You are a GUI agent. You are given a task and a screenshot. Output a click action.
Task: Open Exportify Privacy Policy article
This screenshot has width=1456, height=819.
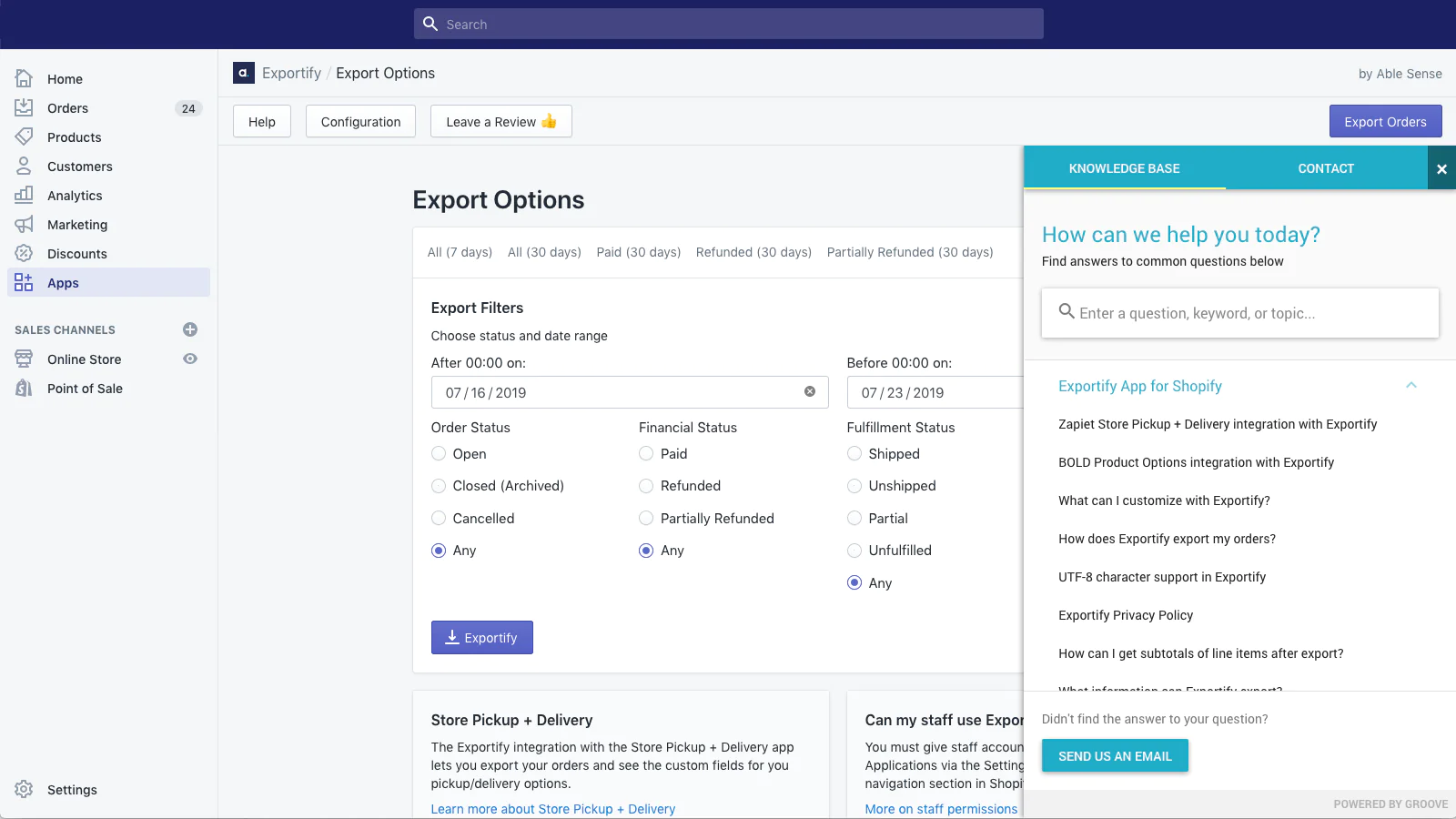[1126, 615]
